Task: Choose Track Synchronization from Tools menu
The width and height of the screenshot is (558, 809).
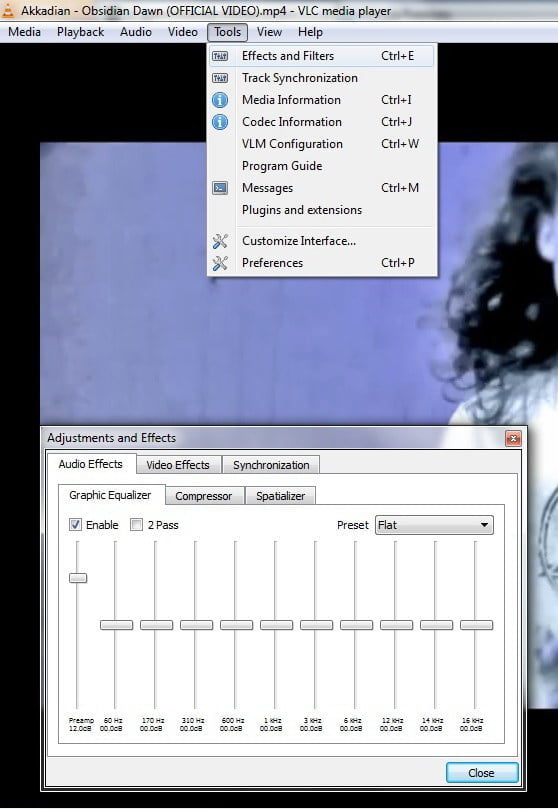Action: click(x=322, y=78)
